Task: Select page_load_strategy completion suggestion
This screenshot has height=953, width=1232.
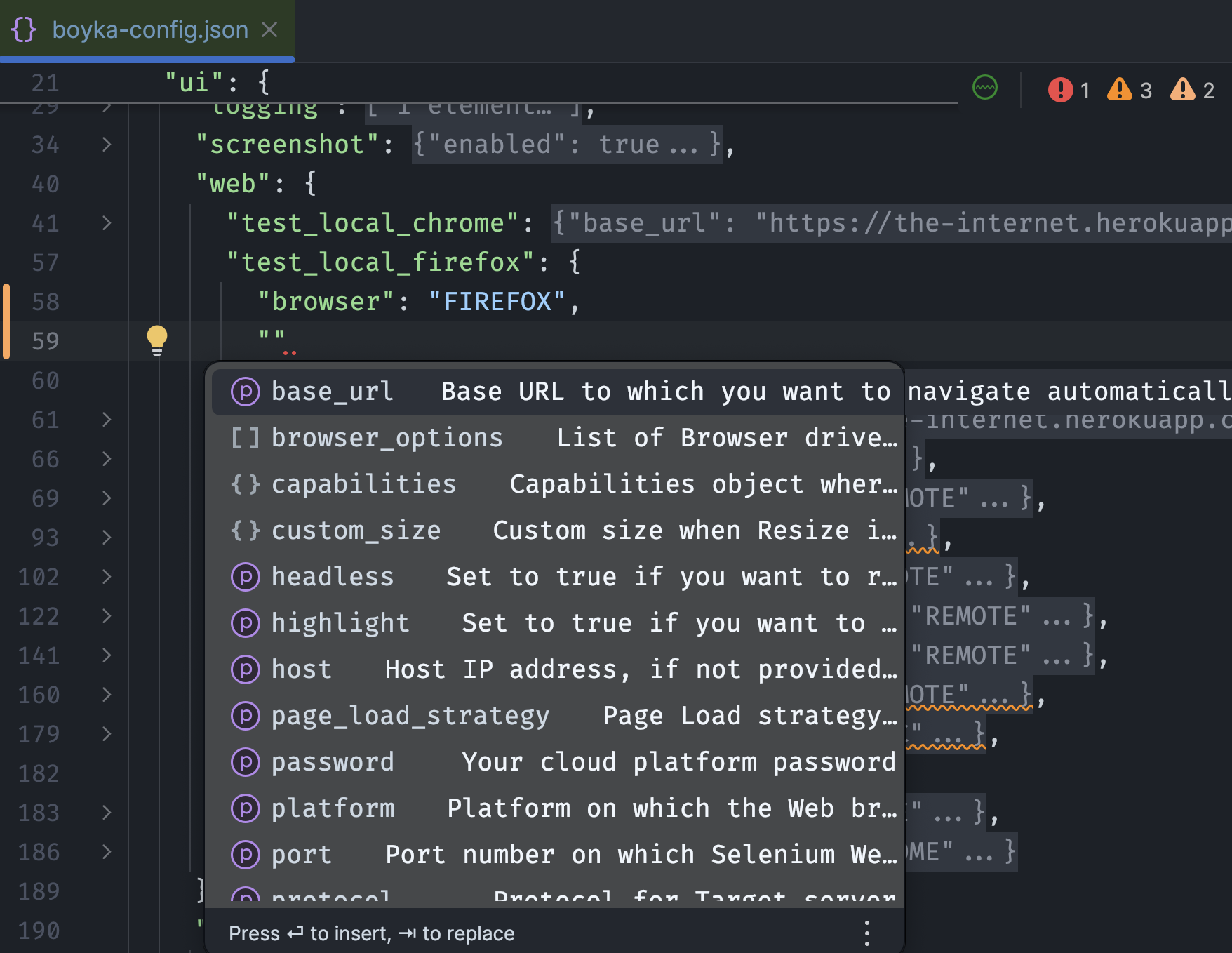Action: click(x=554, y=716)
